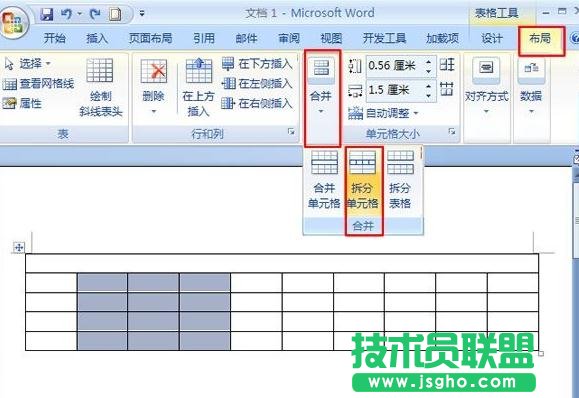
Task: Open the 页面布局 tab
Action: [x=150, y=38]
